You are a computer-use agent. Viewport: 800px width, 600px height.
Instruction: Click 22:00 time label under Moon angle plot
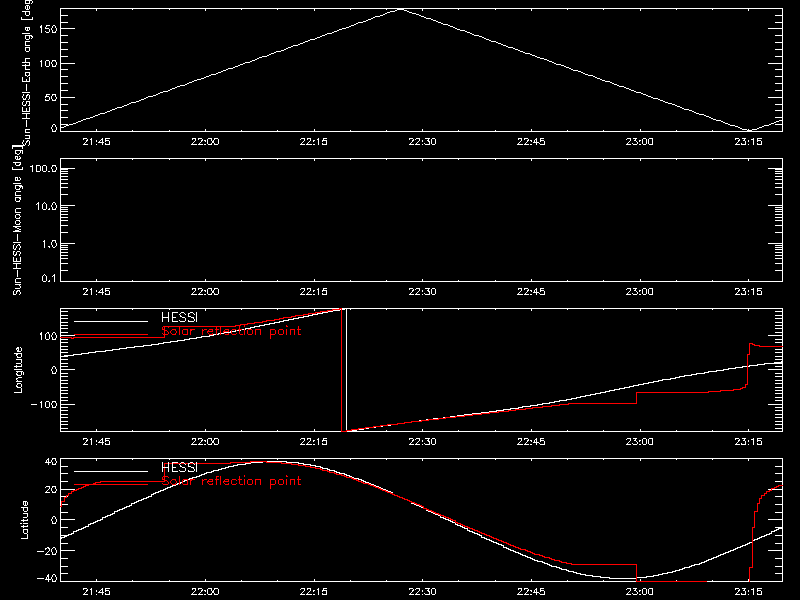[205, 292]
